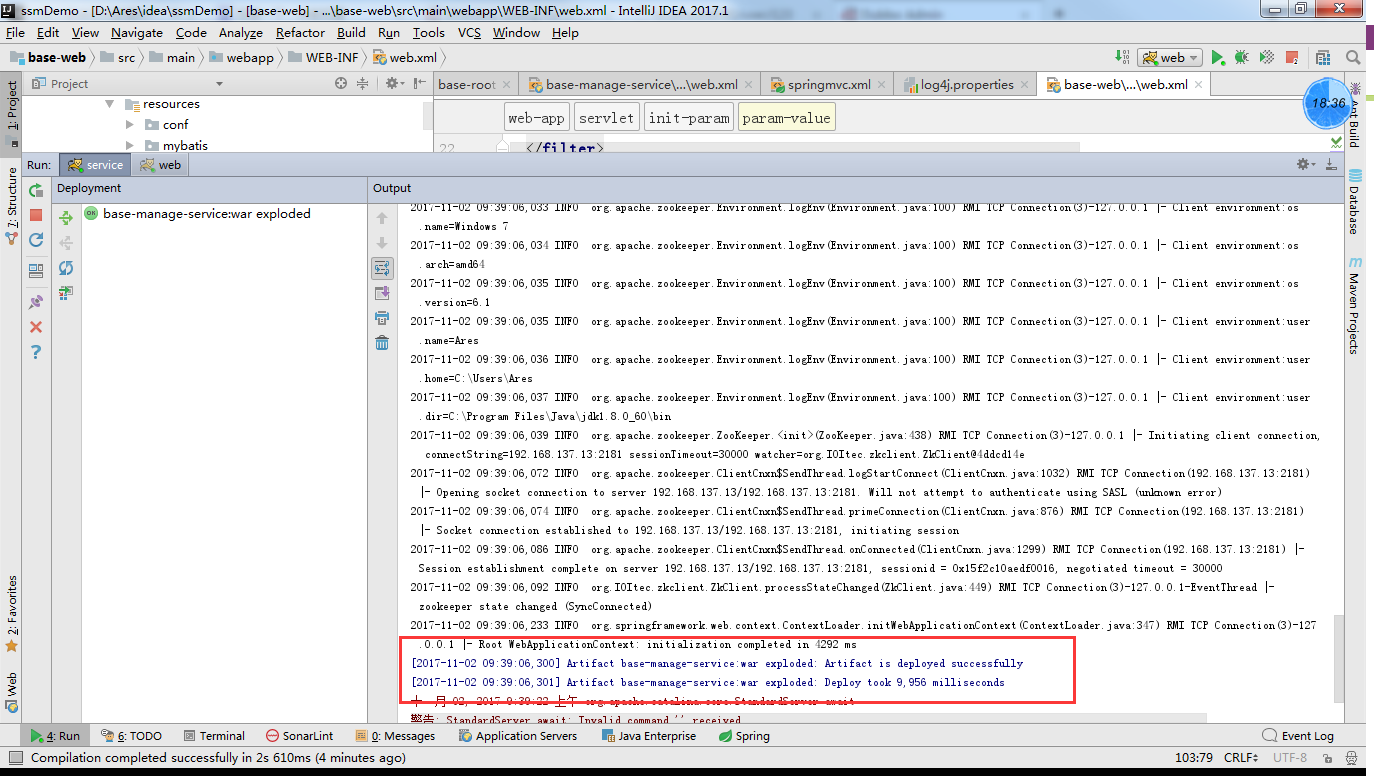
Task: Open Project Structure dialog icon
Action: [x=1323, y=58]
